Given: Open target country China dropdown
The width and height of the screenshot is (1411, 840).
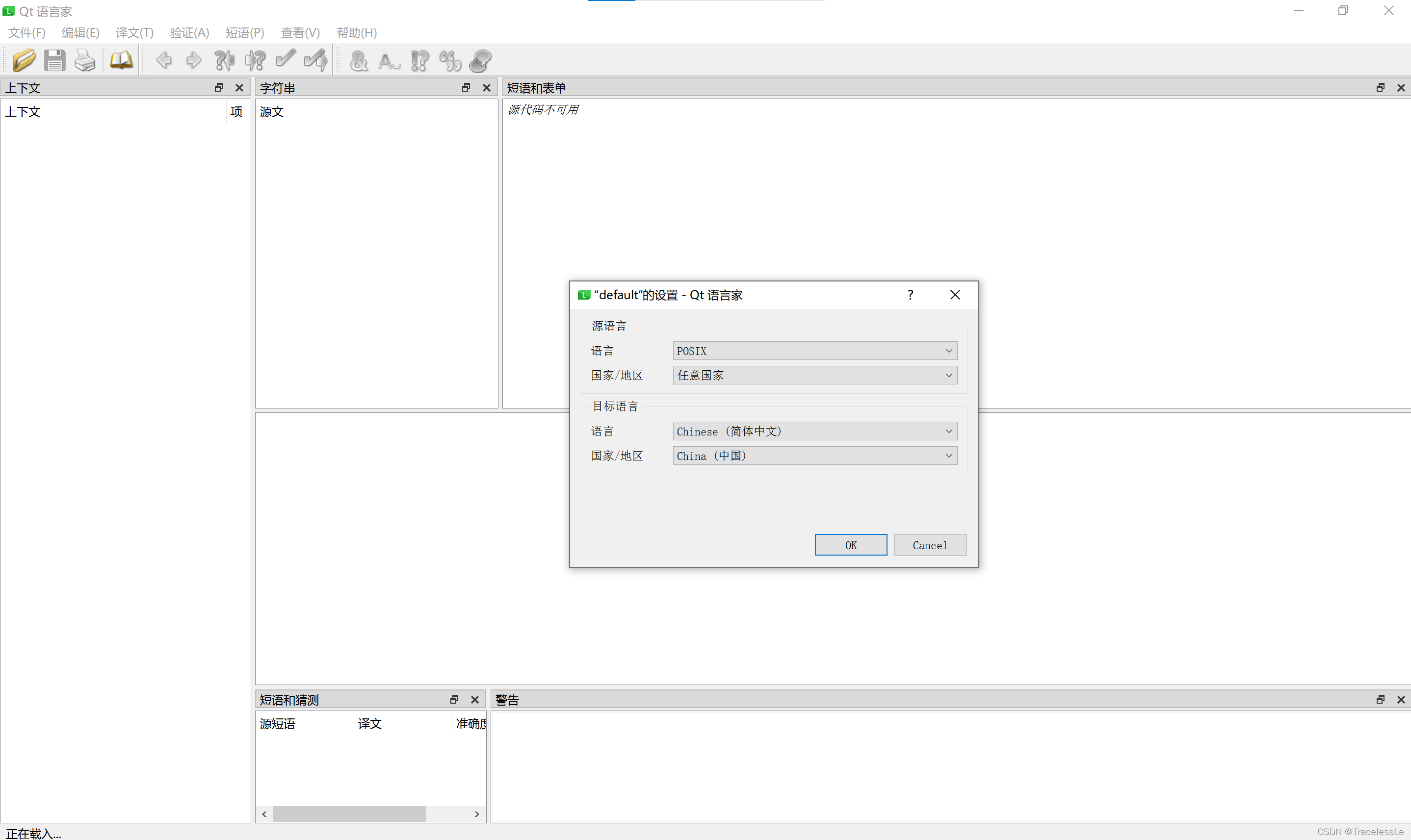Looking at the screenshot, I should (815, 456).
